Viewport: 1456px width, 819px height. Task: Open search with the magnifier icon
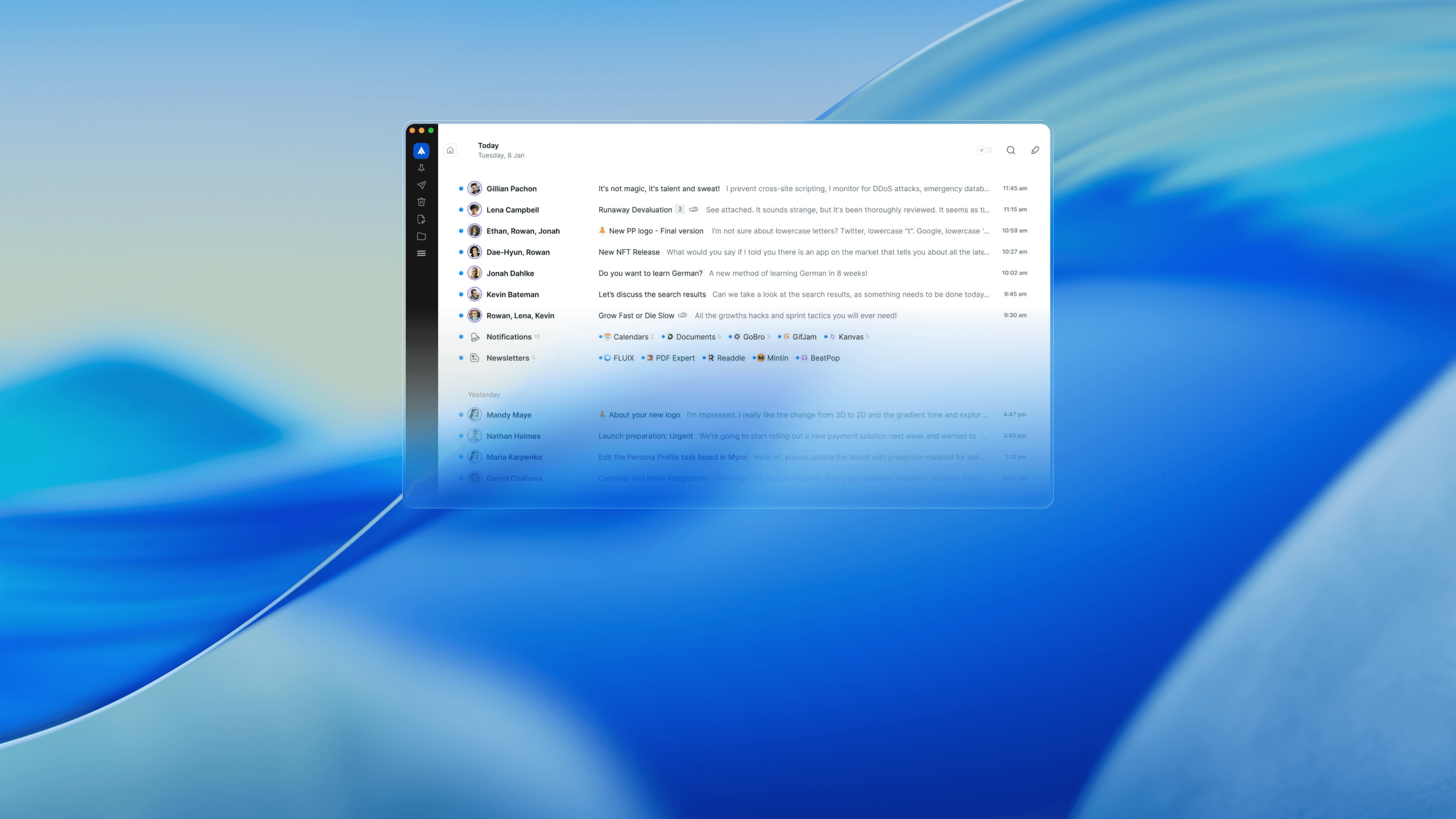1010,151
